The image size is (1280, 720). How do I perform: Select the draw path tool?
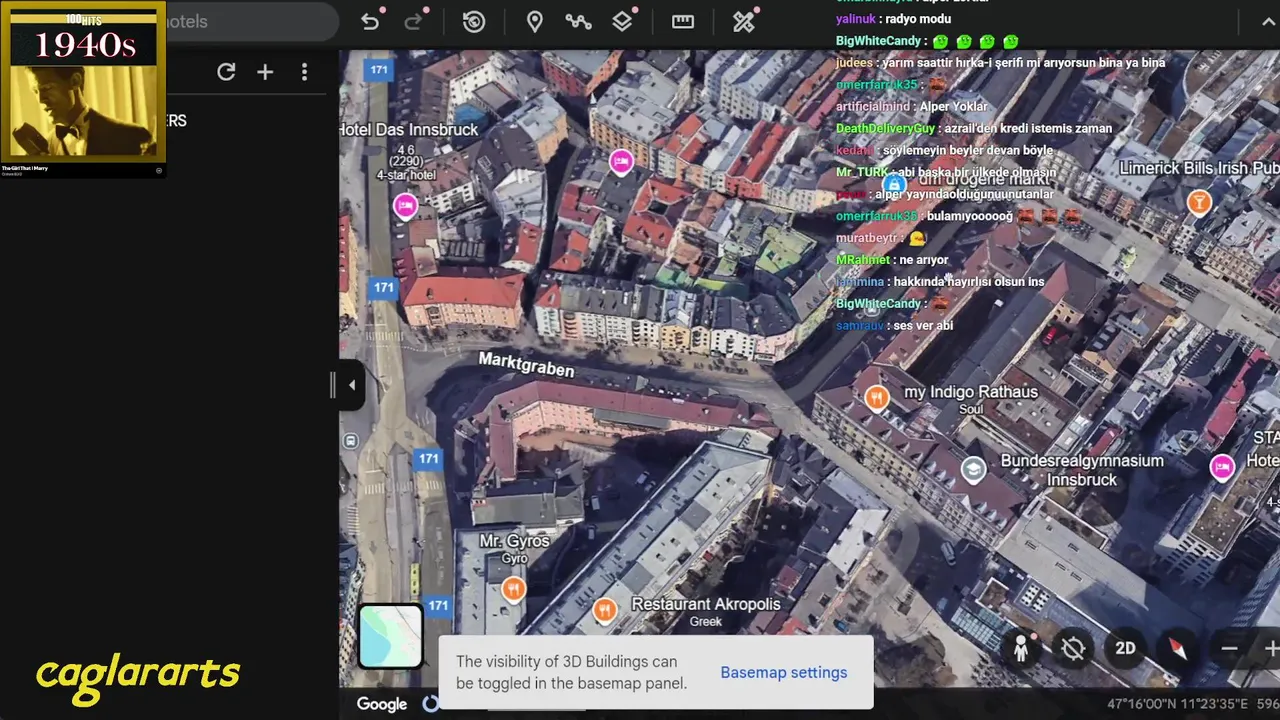coord(578,22)
